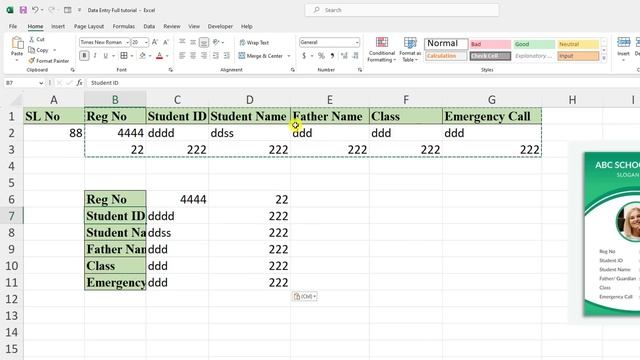The width and height of the screenshot is (640, 360).
Task: Apply Percent Style format
Action: coord(321,55)
